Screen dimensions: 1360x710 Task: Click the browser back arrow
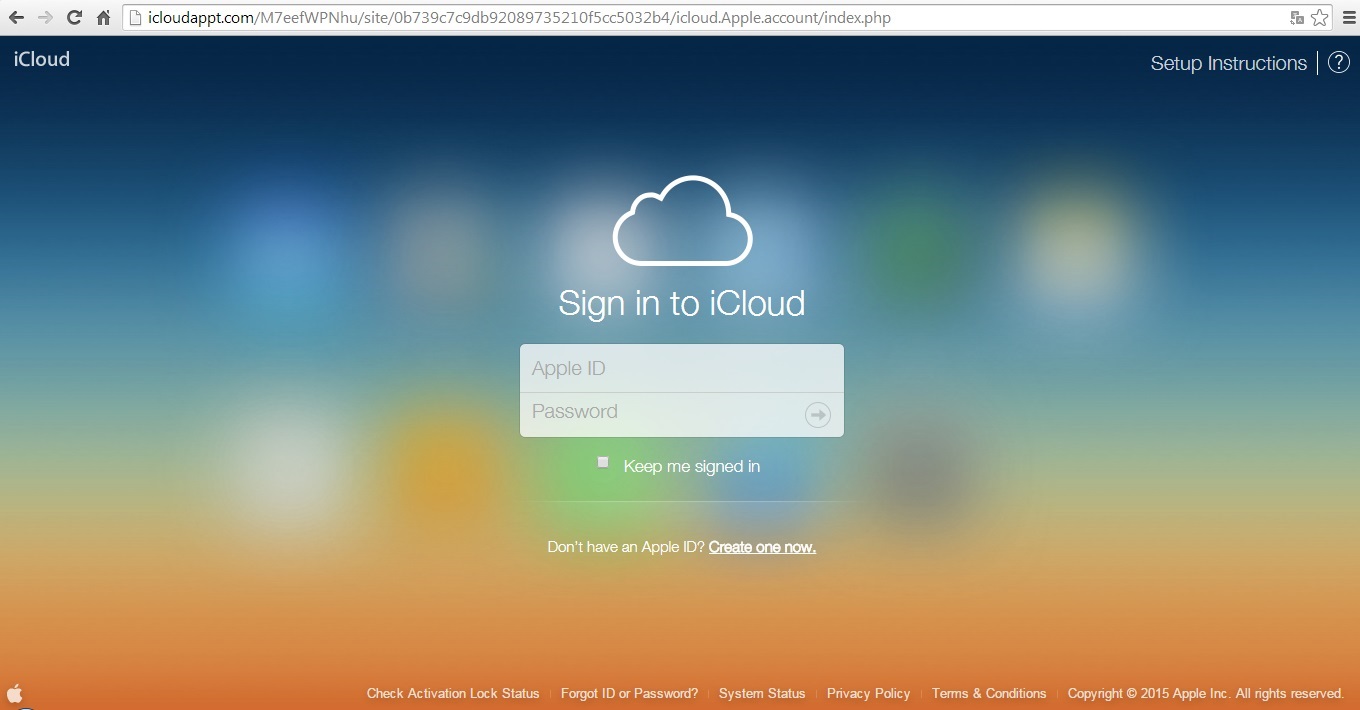pyautogui.click(x=16, y=18)
